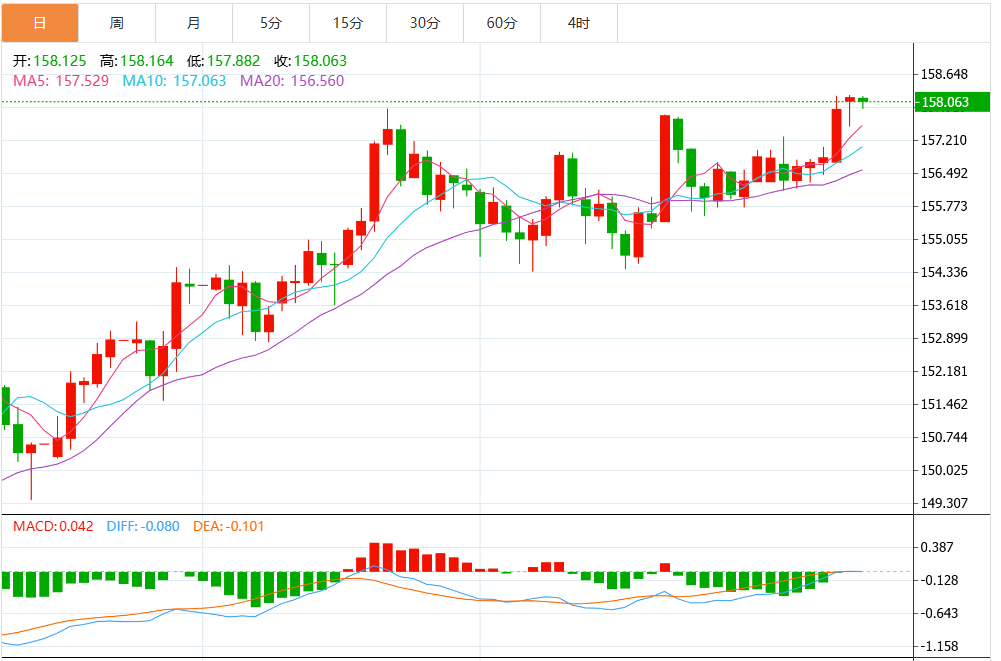The image size is (1001, 661).
Task: Switch to the 5分 interval tab
Action: 270,23
